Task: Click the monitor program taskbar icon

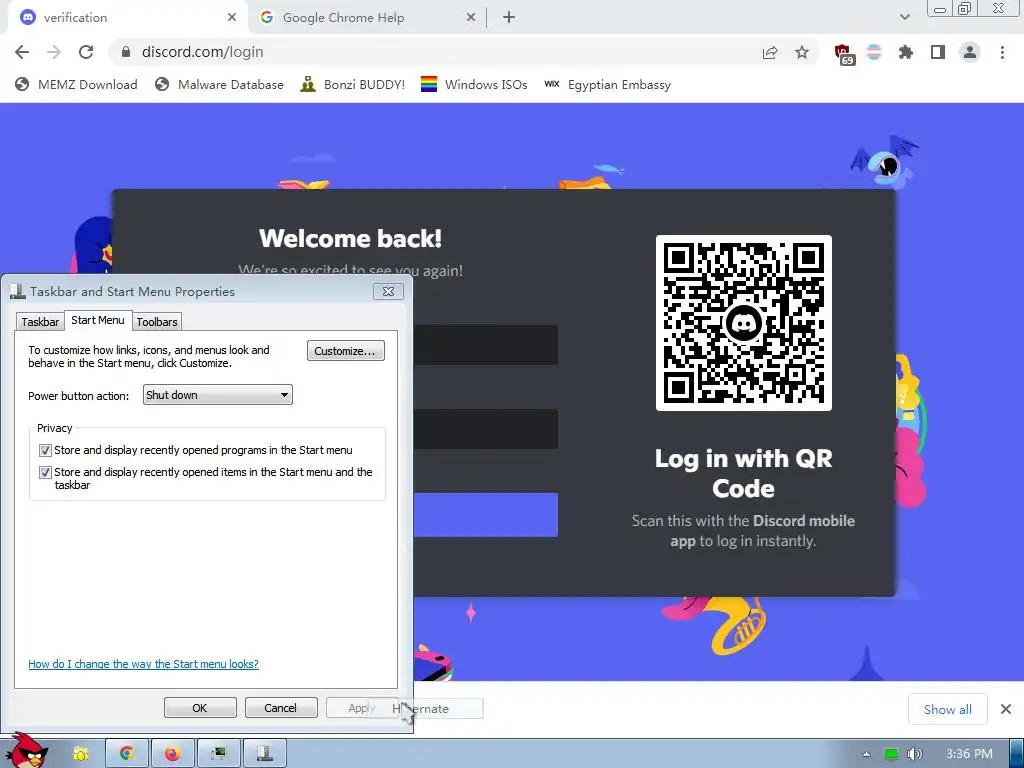Action: pos(219,754)
